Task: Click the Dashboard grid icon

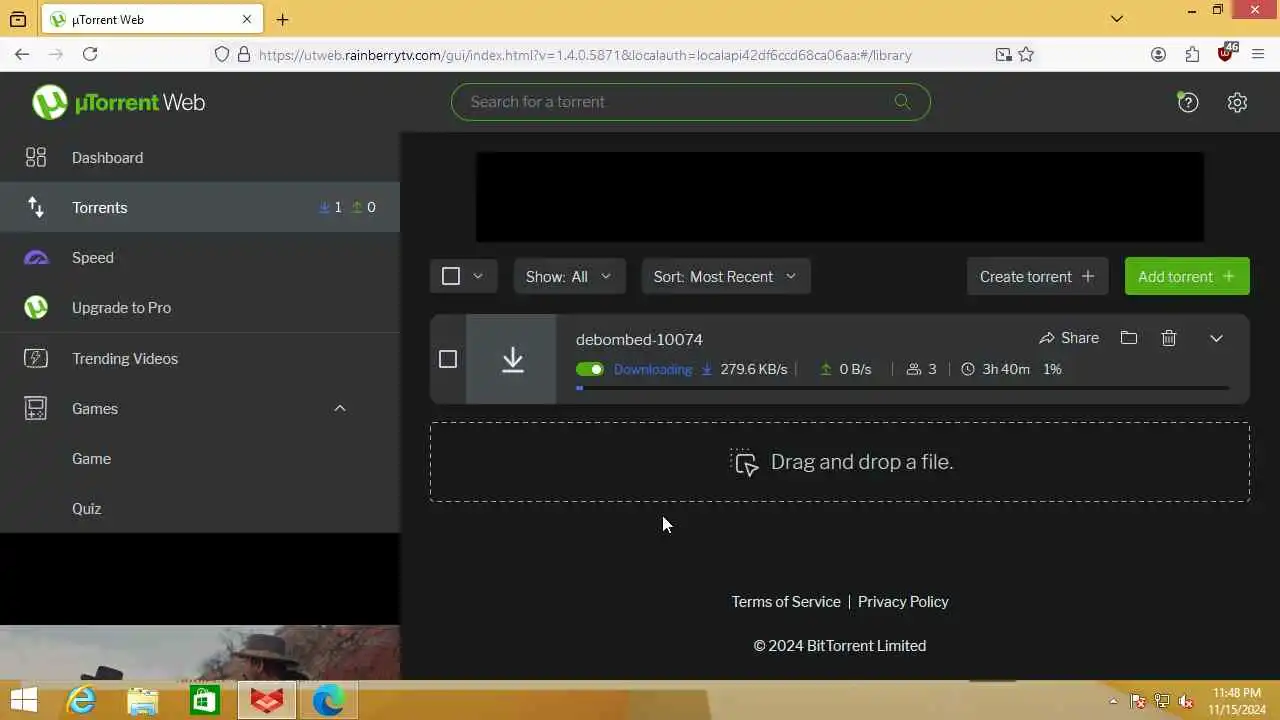Action: pyautogui.click(x=36, y=157)
